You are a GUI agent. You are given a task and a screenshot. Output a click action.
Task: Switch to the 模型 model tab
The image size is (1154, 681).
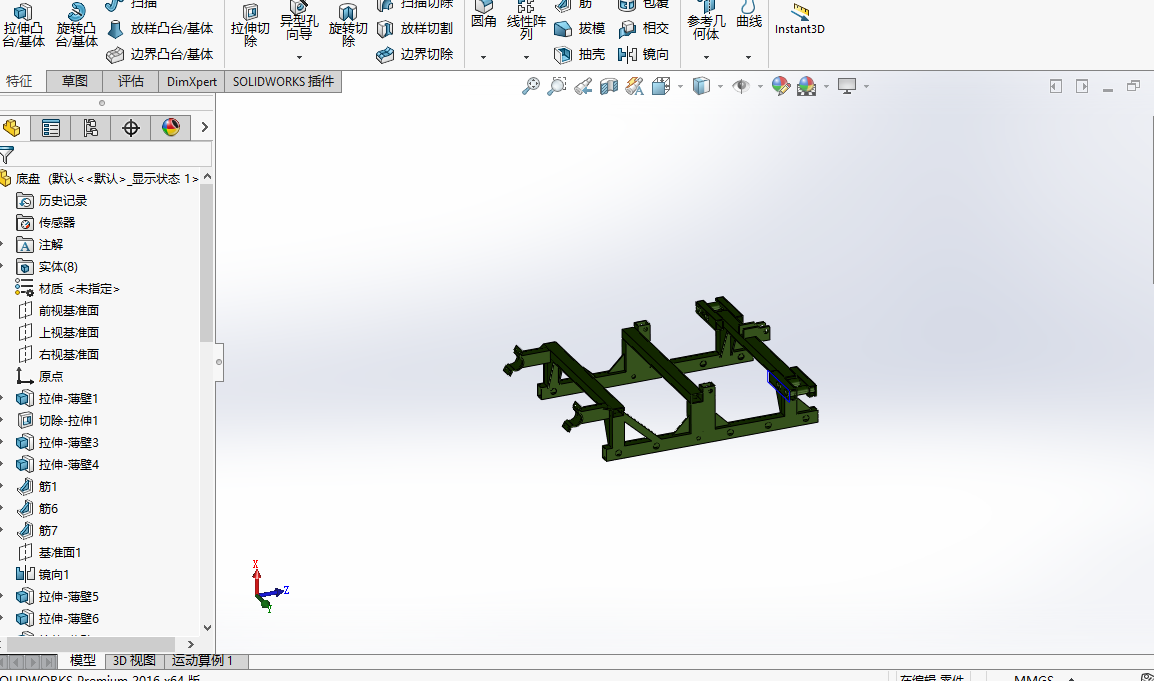(x=82, y=660)
